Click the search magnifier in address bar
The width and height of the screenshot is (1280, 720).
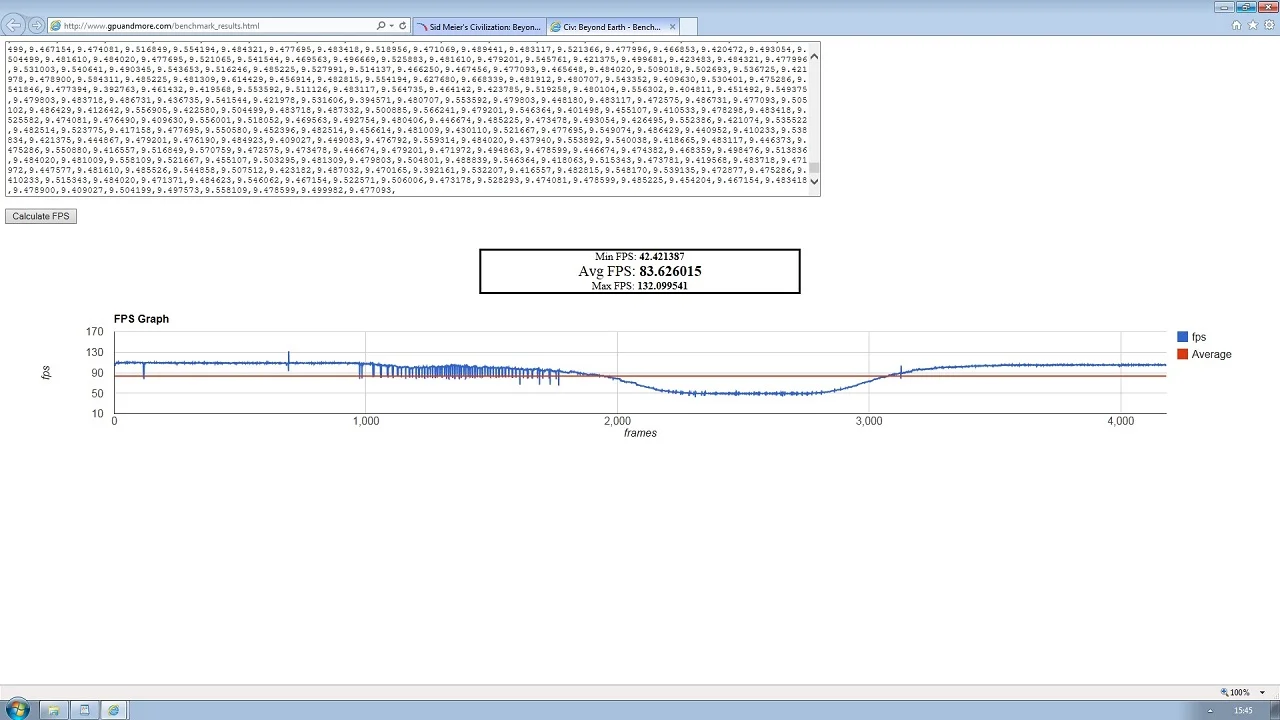coord(381,26)
